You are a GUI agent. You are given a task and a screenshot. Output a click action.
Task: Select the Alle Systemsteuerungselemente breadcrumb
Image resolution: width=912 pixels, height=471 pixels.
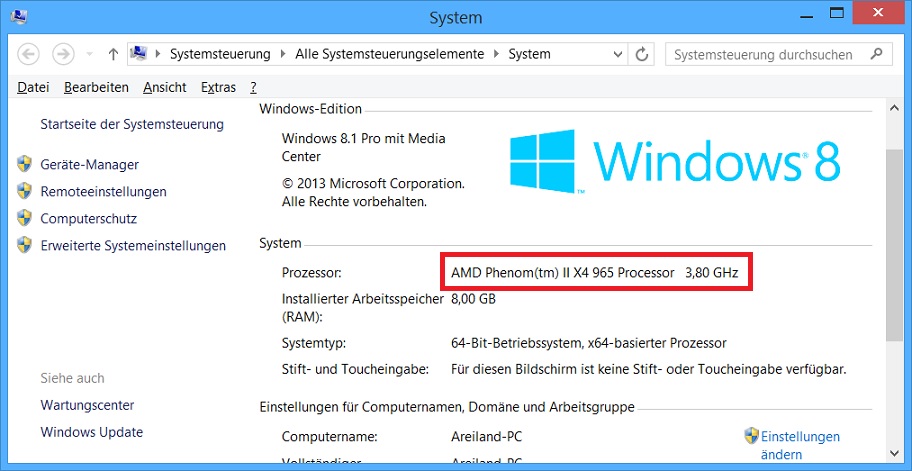(x=390, y=54)
